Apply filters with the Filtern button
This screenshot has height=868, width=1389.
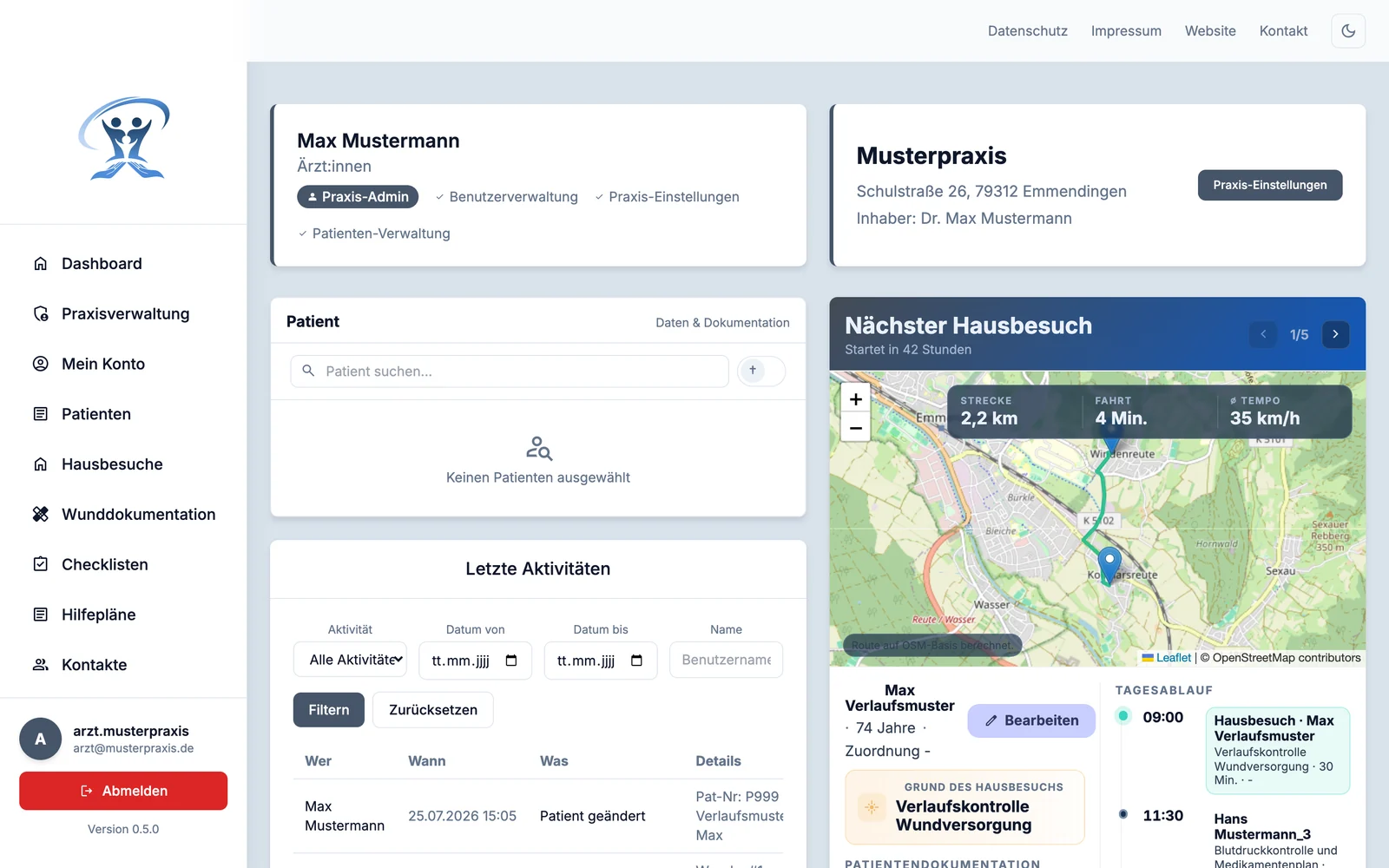point(329,710)
